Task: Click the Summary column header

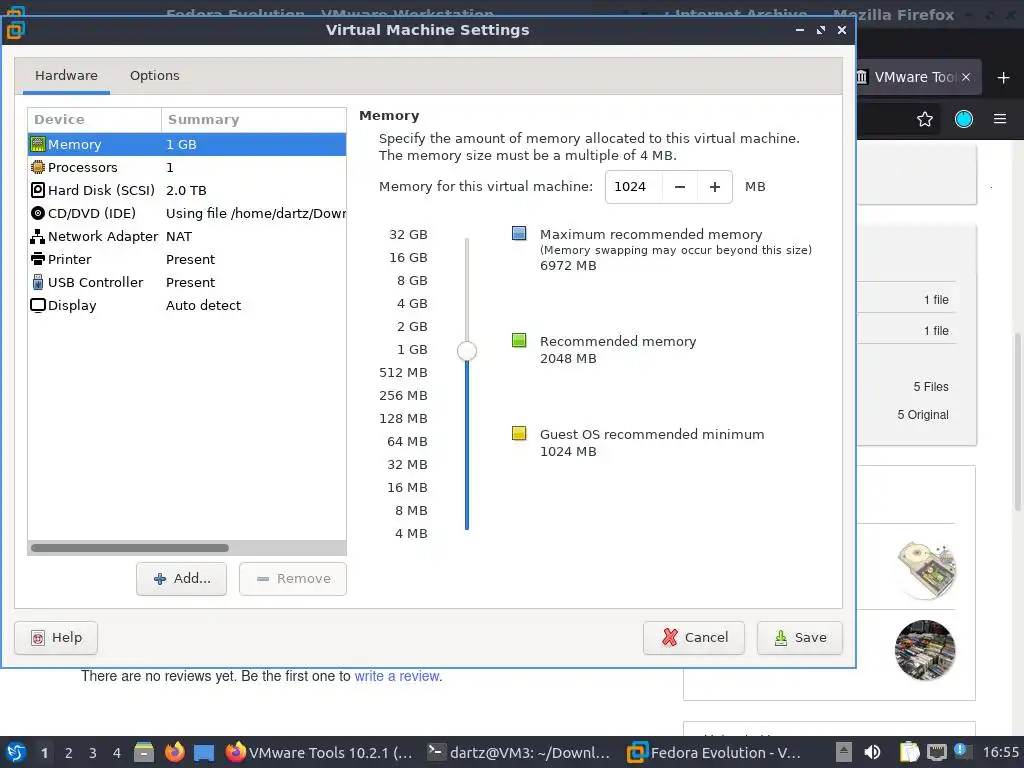Action: [x=253, y=120]
